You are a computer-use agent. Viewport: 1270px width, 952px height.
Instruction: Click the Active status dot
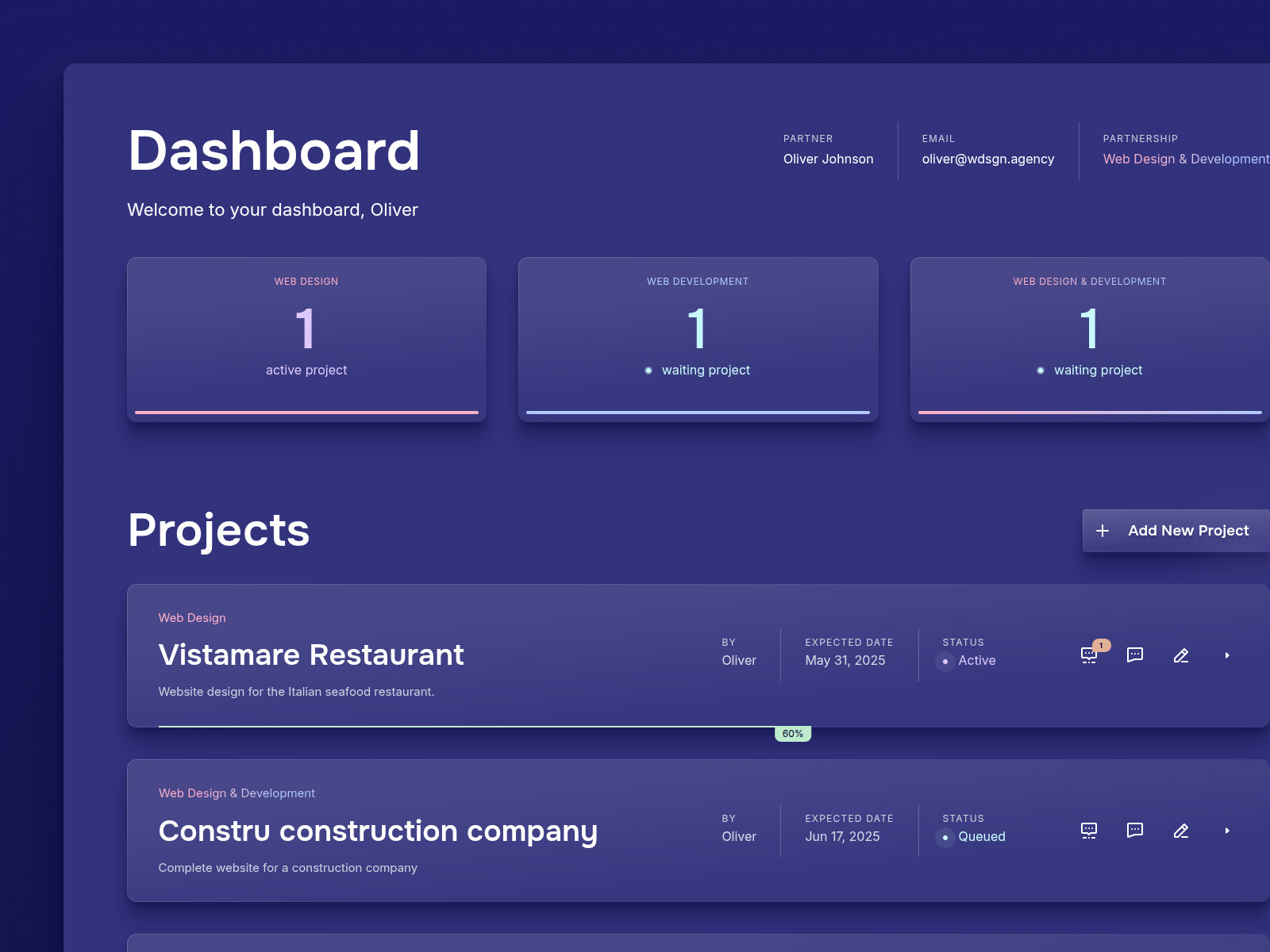[945, 661]
